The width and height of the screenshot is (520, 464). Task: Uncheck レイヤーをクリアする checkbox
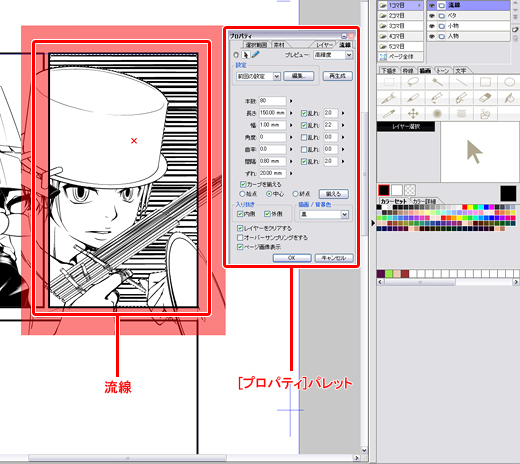click(x=240, y=228)
